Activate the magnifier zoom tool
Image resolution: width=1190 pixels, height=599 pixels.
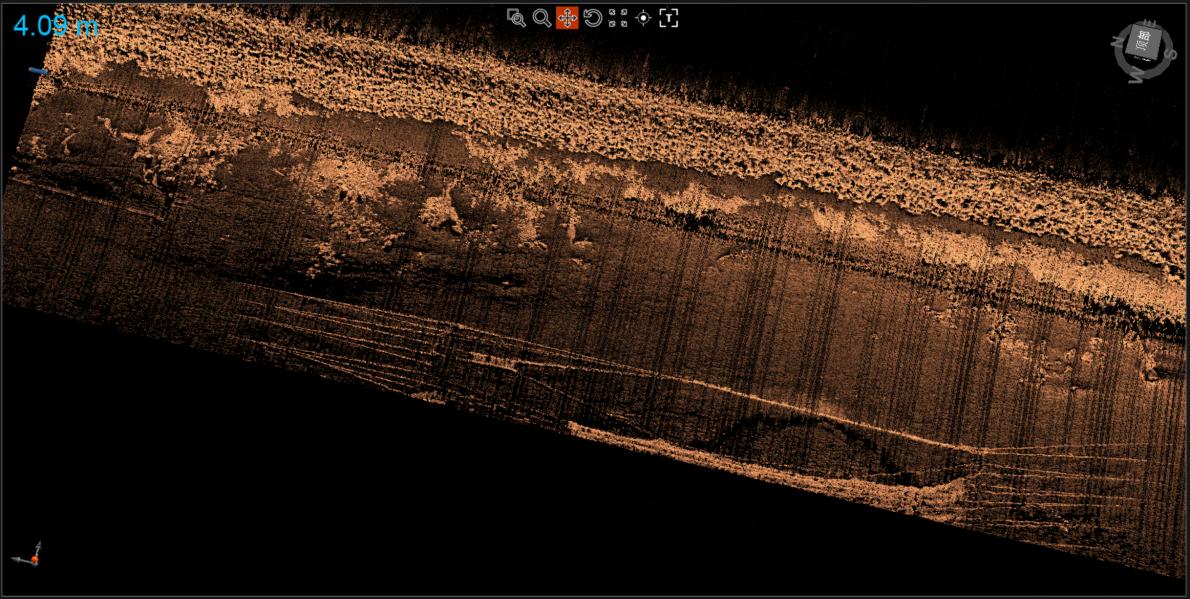tap(542, 18)
